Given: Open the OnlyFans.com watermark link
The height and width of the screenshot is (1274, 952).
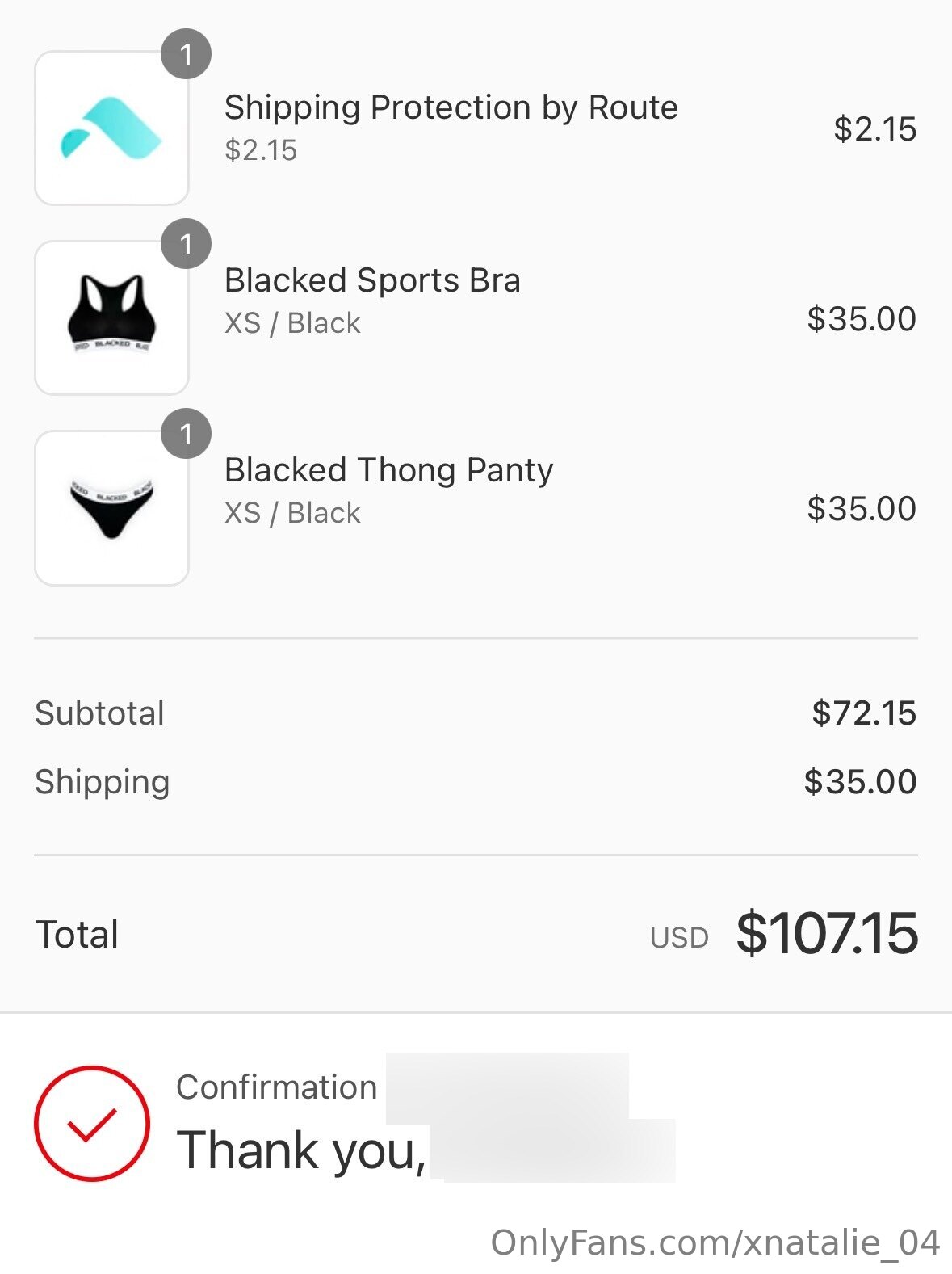Looking at the screenshot, I should click(715, 1242).
